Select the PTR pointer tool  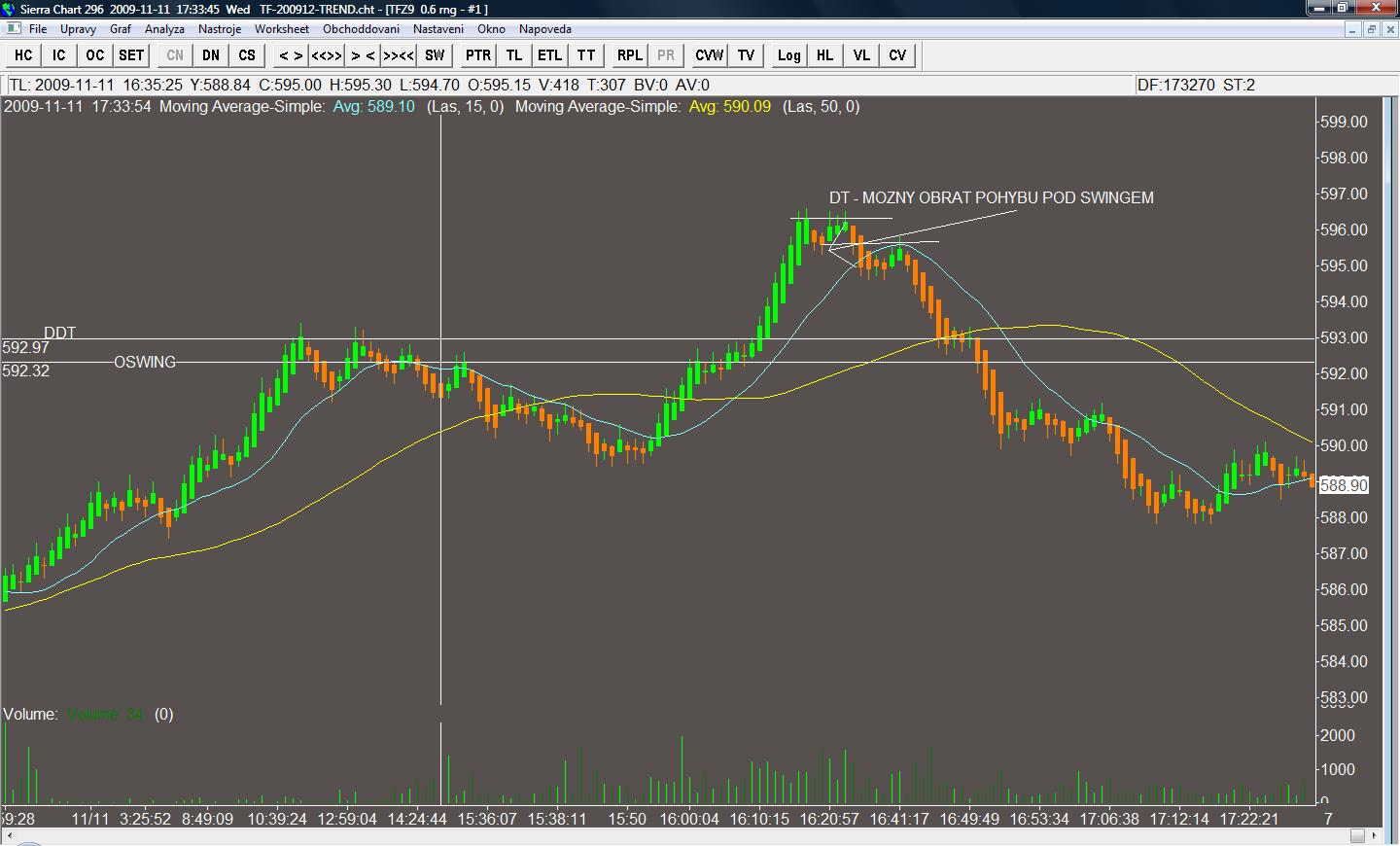[x=478, y=55]
